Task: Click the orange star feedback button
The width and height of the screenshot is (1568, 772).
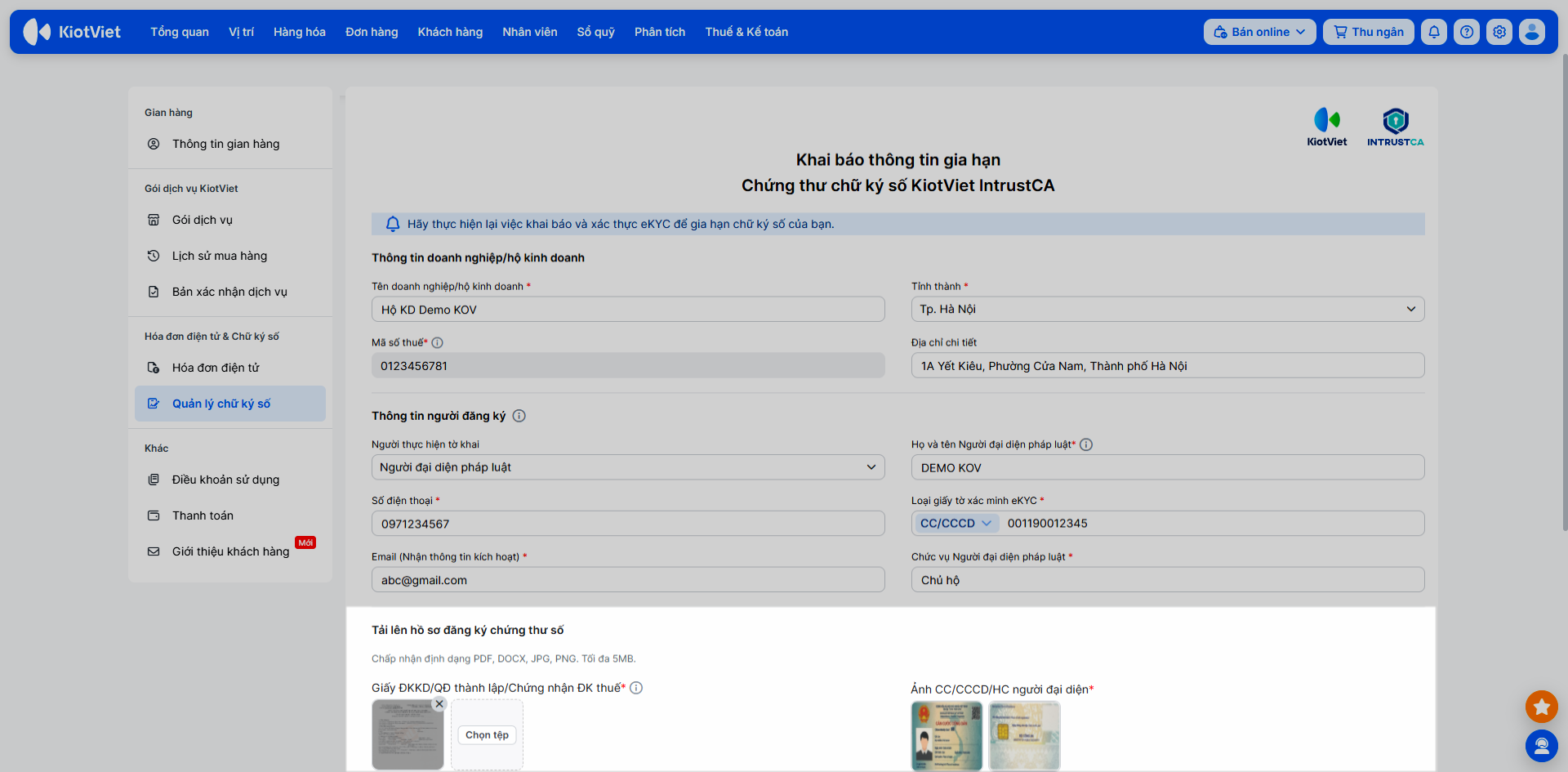Action: click(x=1541, y=707)
